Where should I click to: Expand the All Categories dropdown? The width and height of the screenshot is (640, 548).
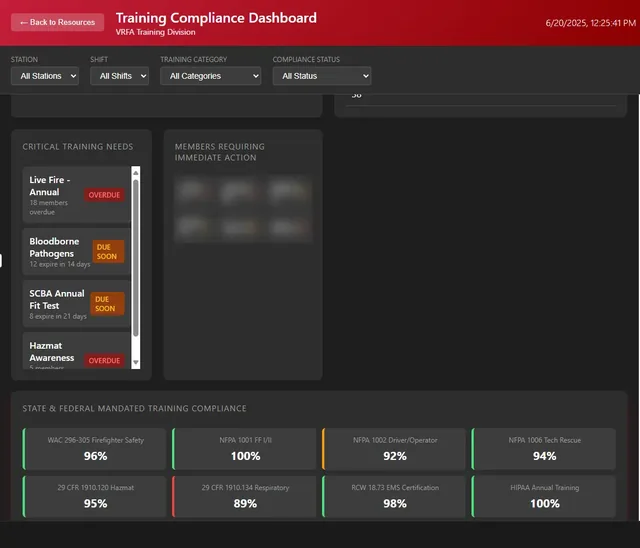point(211,76)
